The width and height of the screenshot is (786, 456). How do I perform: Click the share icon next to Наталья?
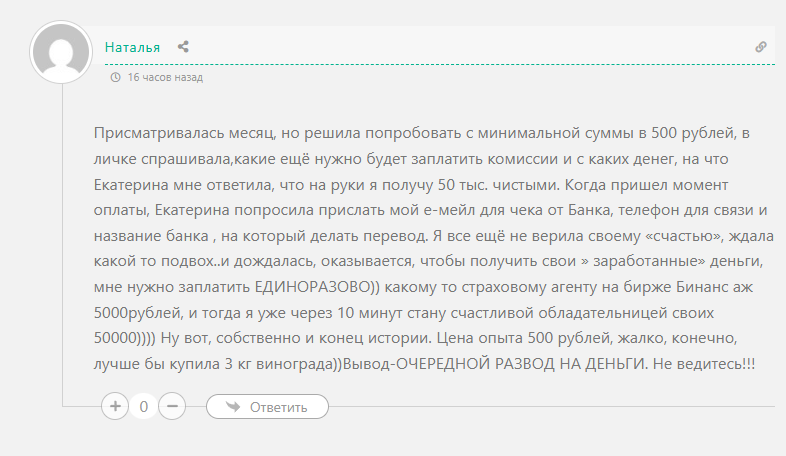click(183, 47)
